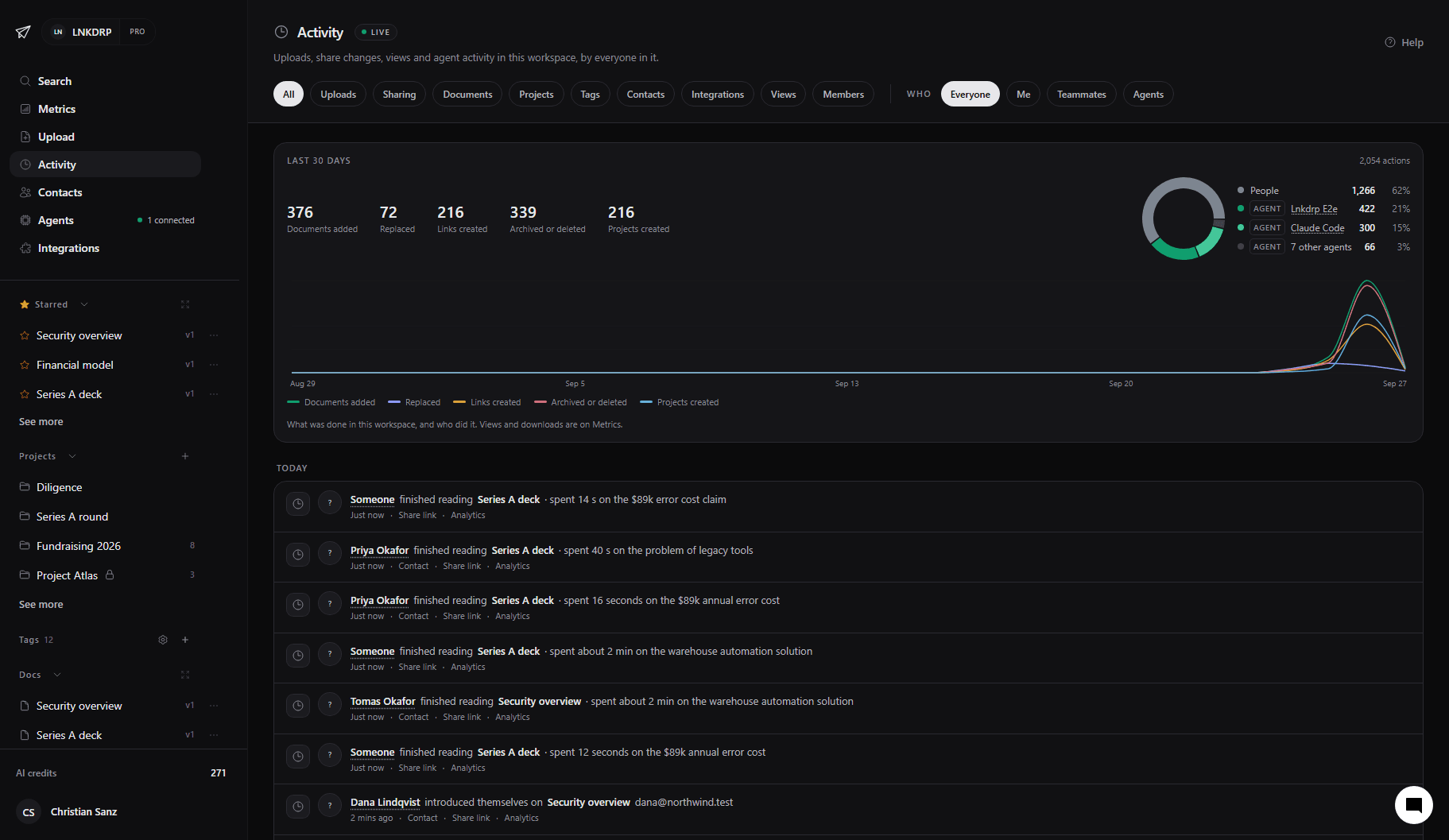Viewport: 1449px width, 840px height.
Task: Open the Search sidebar item
Action: pos(105,81)
